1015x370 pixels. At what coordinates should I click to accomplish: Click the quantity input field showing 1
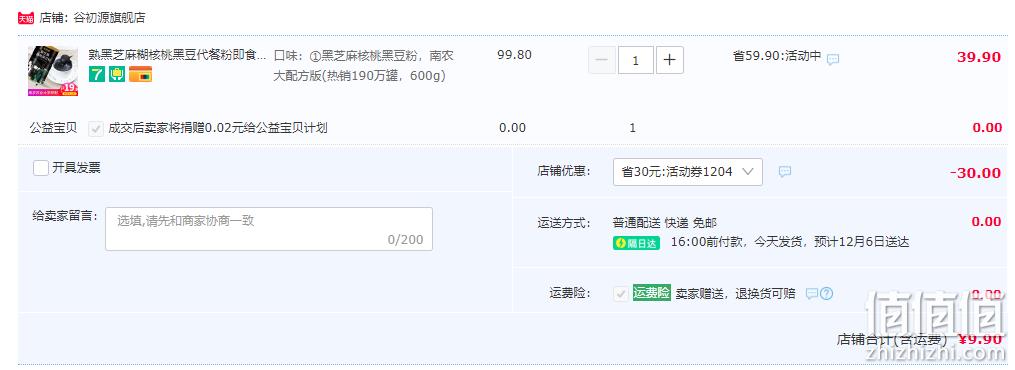click(x=636, y=60)
